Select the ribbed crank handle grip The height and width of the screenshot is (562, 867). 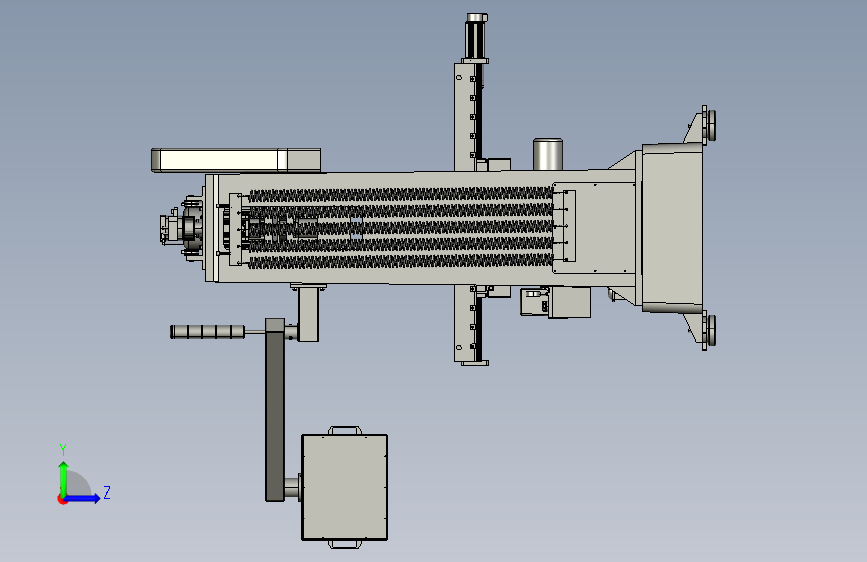pyautogui.click(x=207, y=331)
